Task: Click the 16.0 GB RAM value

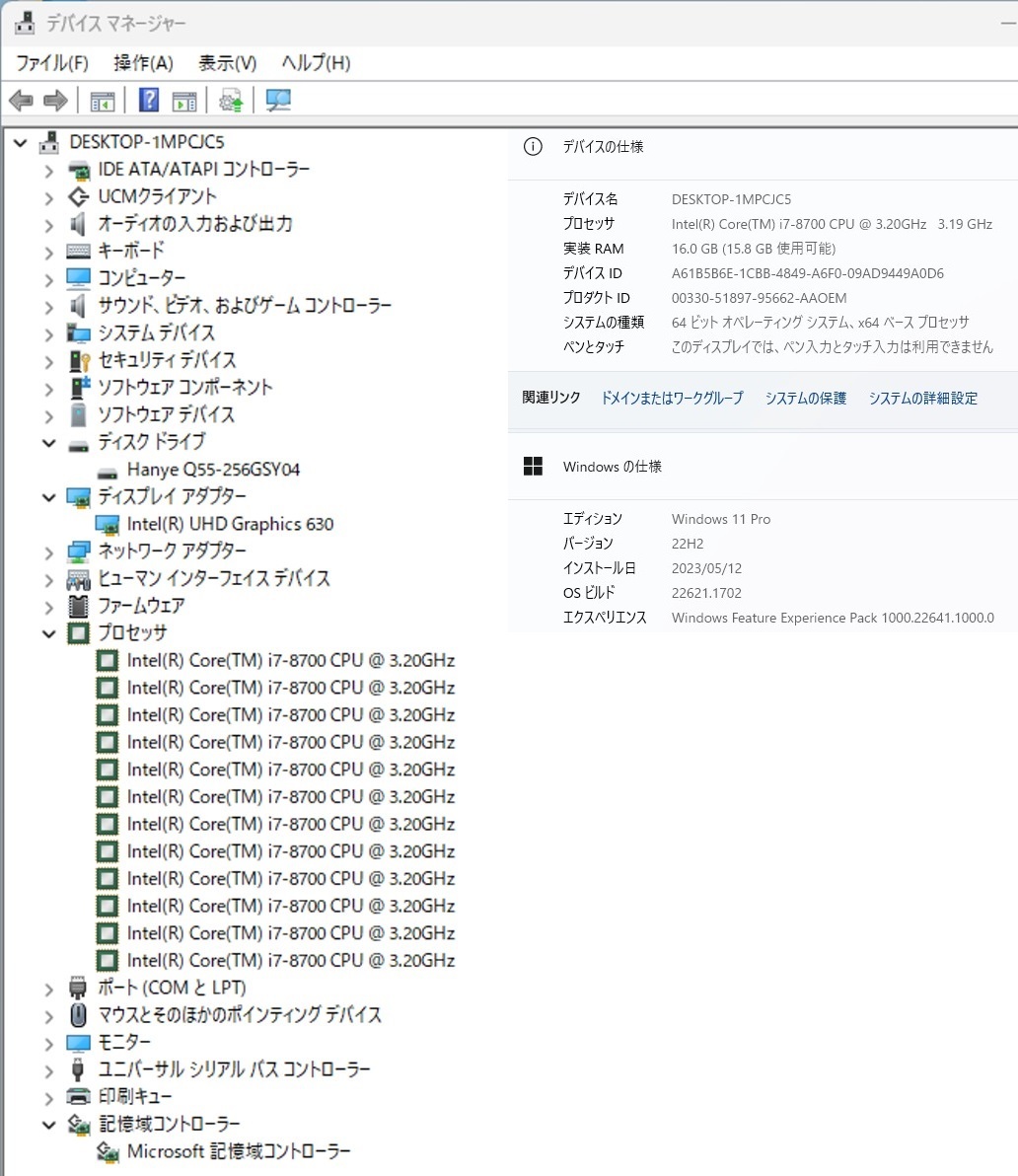Action: pos(754,249)
